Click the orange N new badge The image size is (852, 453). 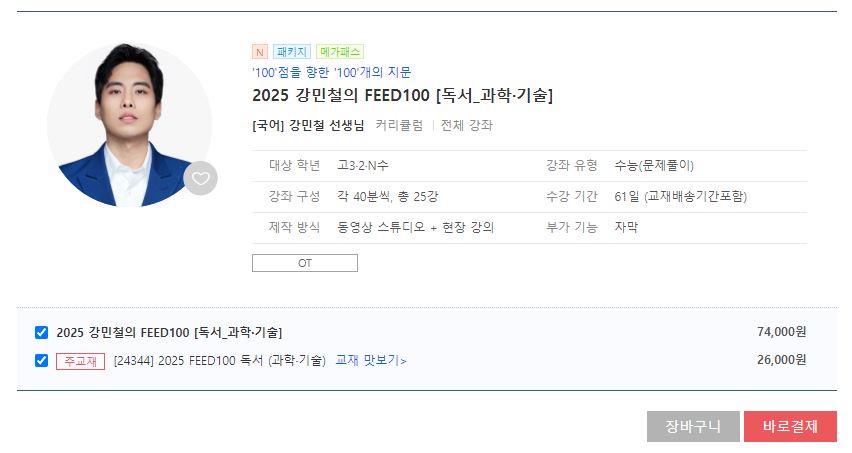(x=260, y=51)
